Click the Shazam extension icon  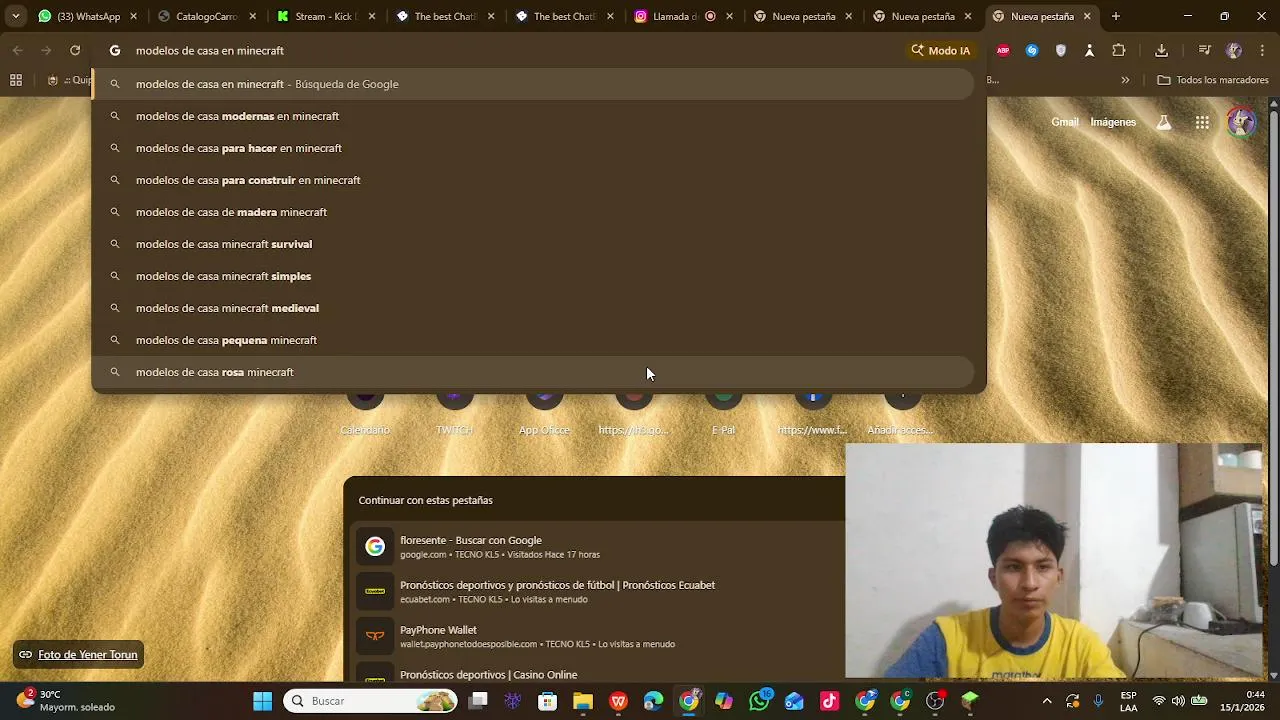[1032, 50]
